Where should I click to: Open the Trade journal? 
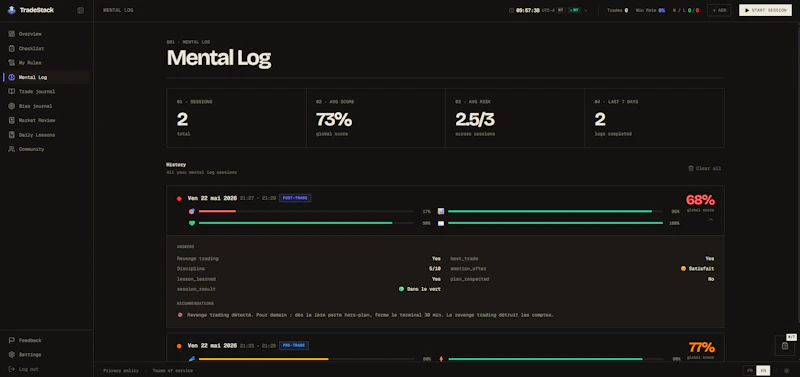46,92
